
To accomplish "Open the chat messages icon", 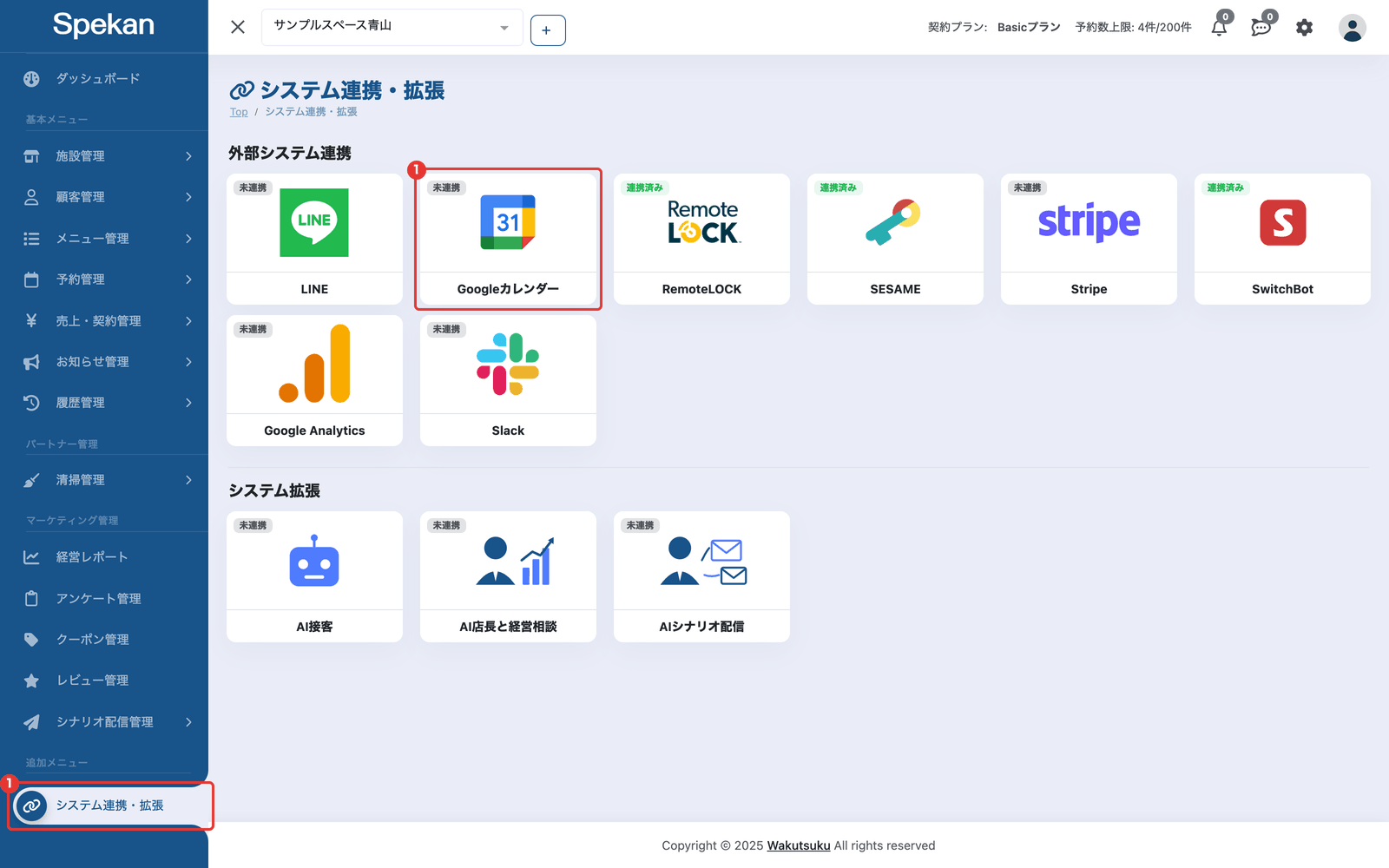I will pyautogui.click(x=1261, y=28).
